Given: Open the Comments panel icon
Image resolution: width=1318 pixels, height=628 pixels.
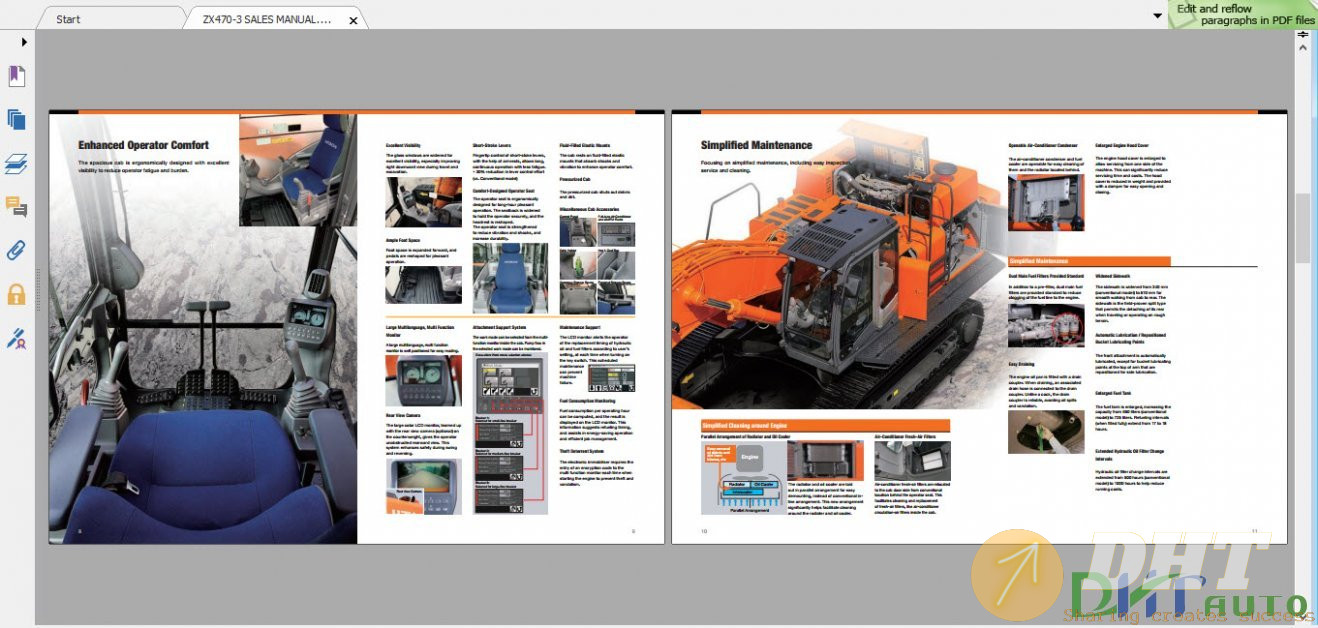Looking at the screenshot, I should tap(16, 207).
